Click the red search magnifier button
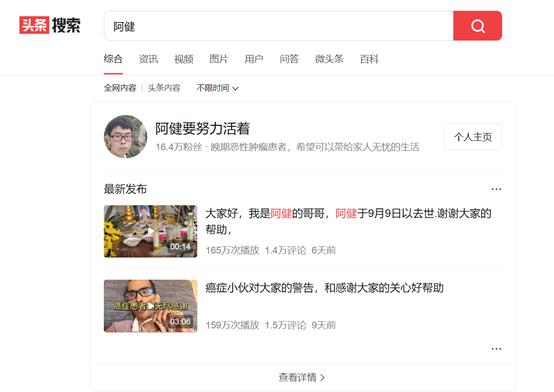Screen dimensions: 554x392 (x=477, y=26)
